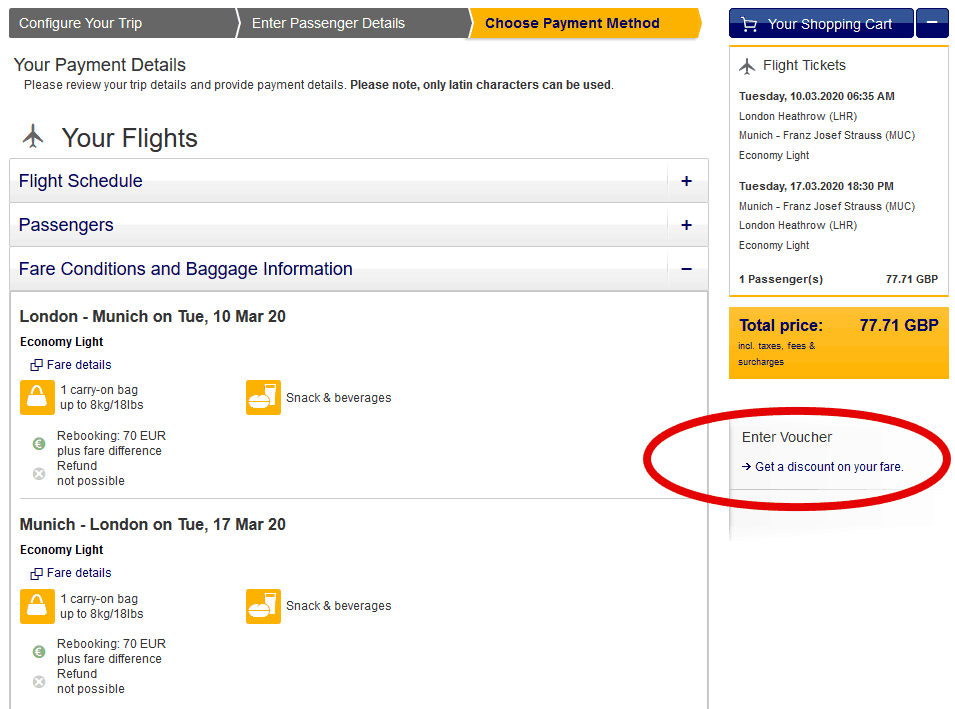The height and width of the screenshot is (709, 955).
Task: Click Snack & beverages icon for Munich-London
Action: point(263,606)
